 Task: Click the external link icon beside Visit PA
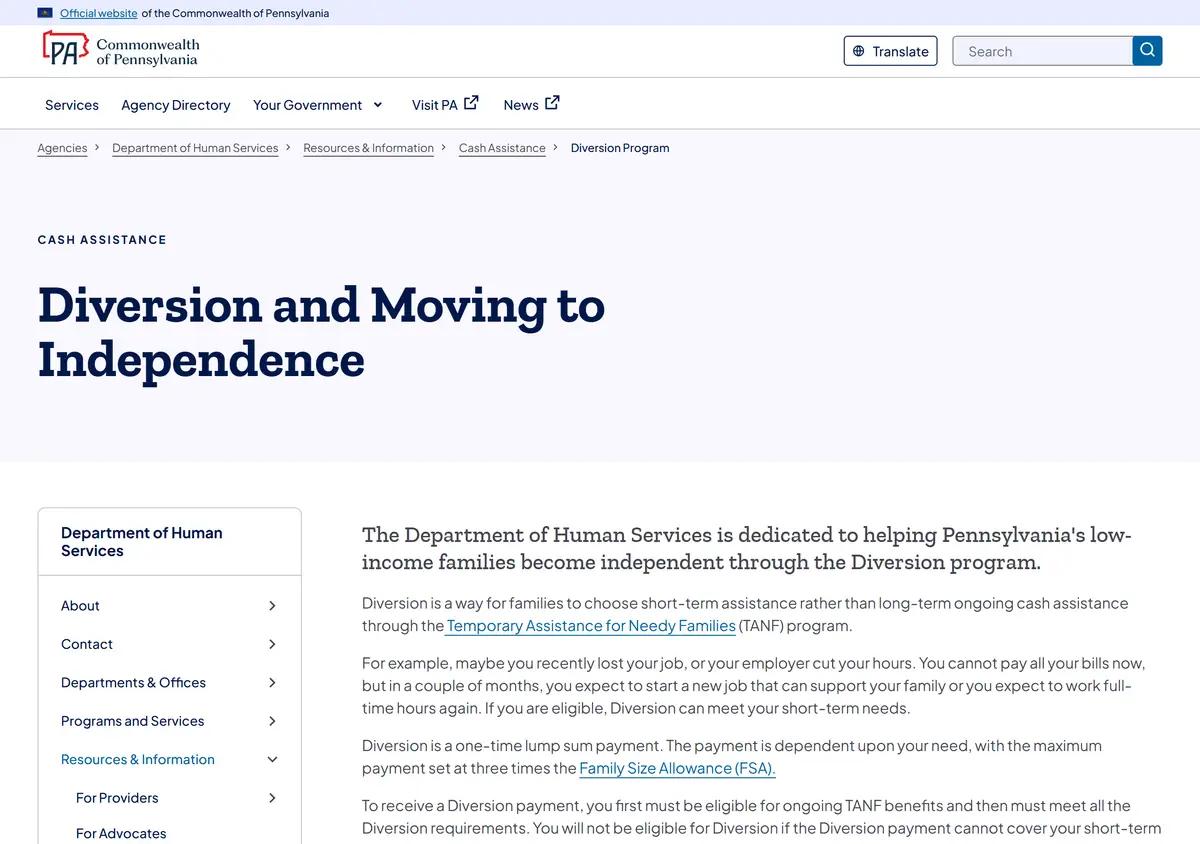[471, 102]
